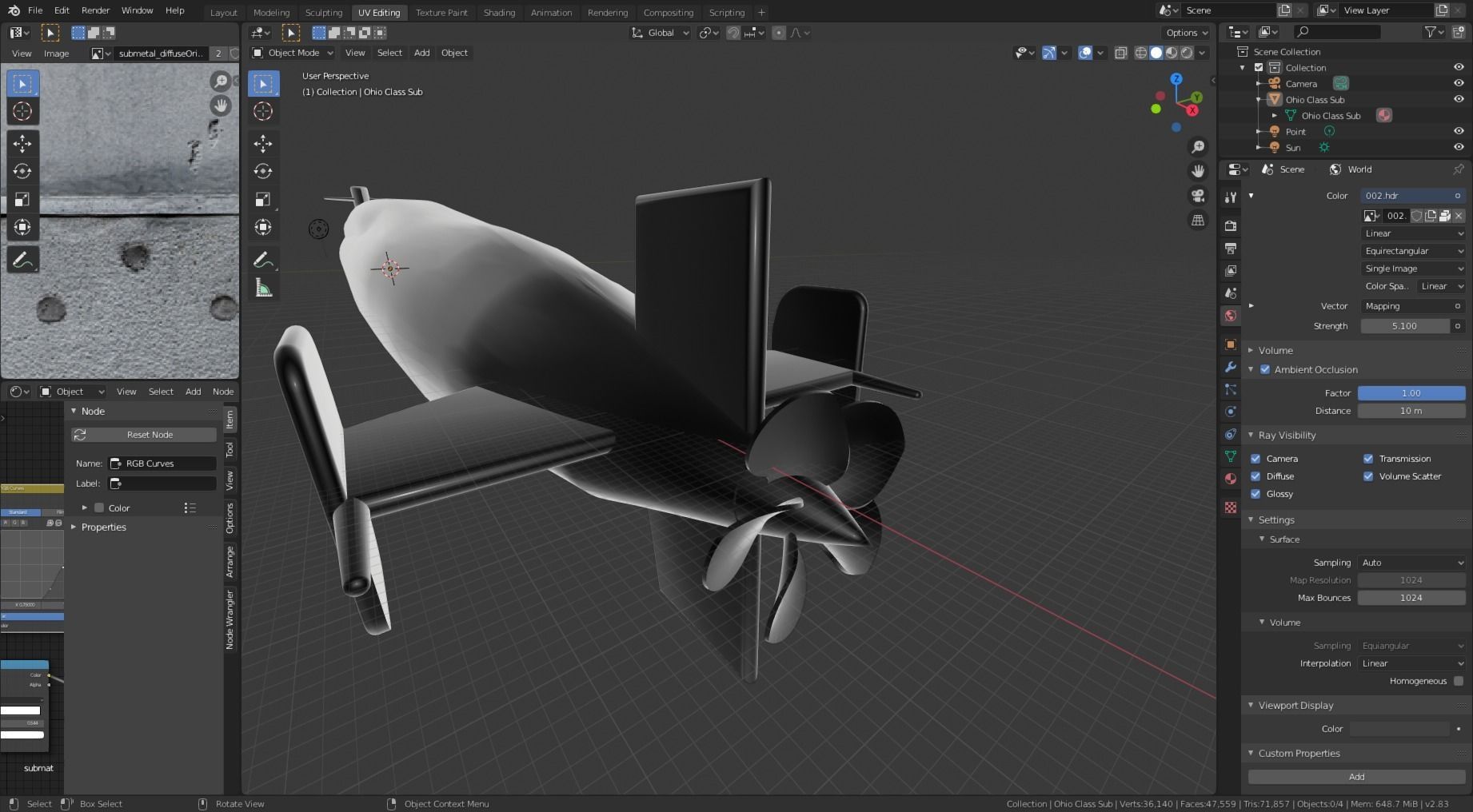Select the Annotate tool in 3D viewport toolbar

click(263, 261)
